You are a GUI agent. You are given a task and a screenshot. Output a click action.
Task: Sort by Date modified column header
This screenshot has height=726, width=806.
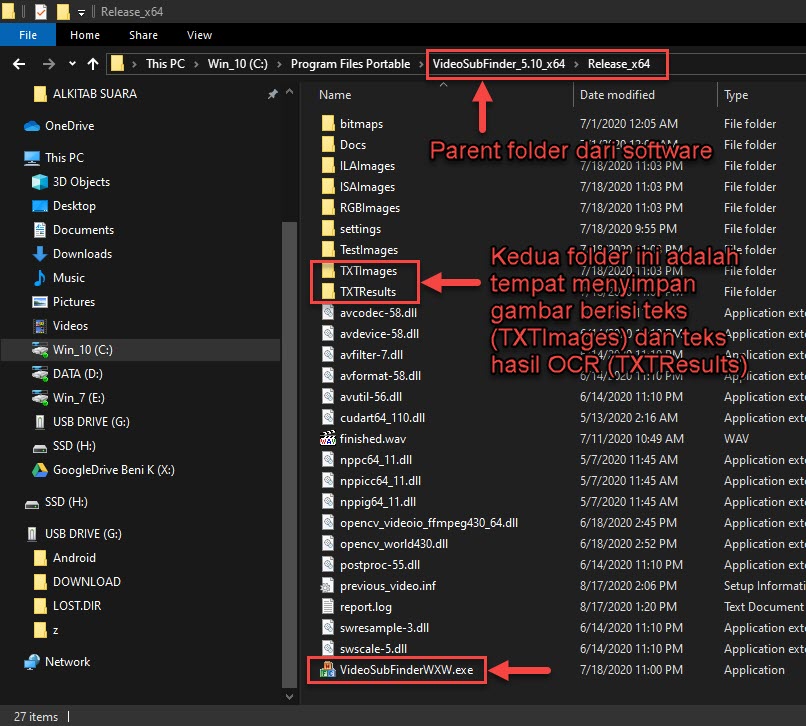(x=617, y=95)
